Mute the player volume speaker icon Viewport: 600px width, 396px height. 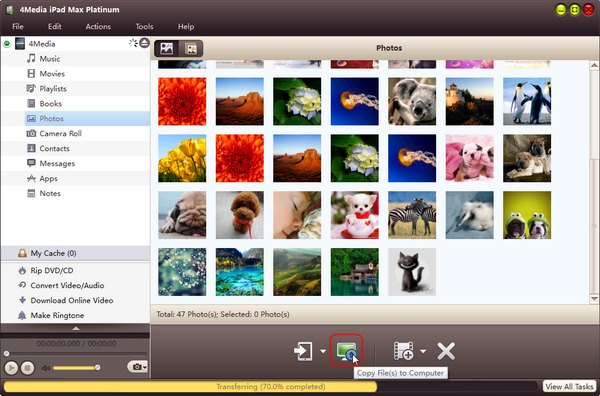pos(46,368)
